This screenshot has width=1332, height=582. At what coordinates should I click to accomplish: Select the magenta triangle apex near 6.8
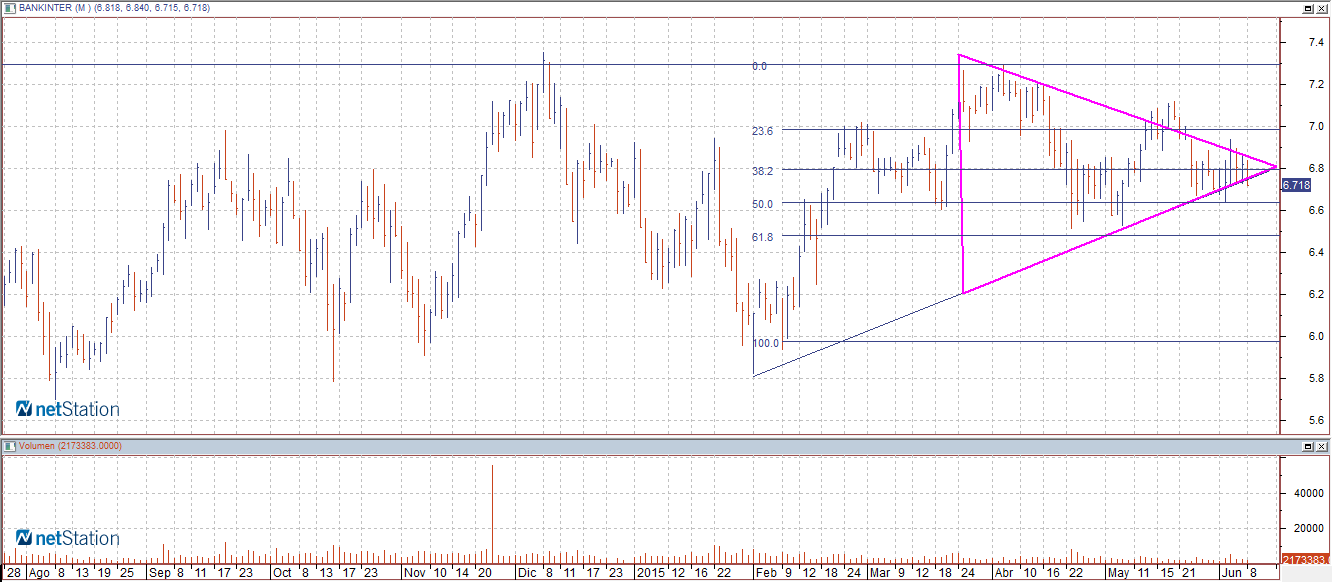[x=1276, y=167]
